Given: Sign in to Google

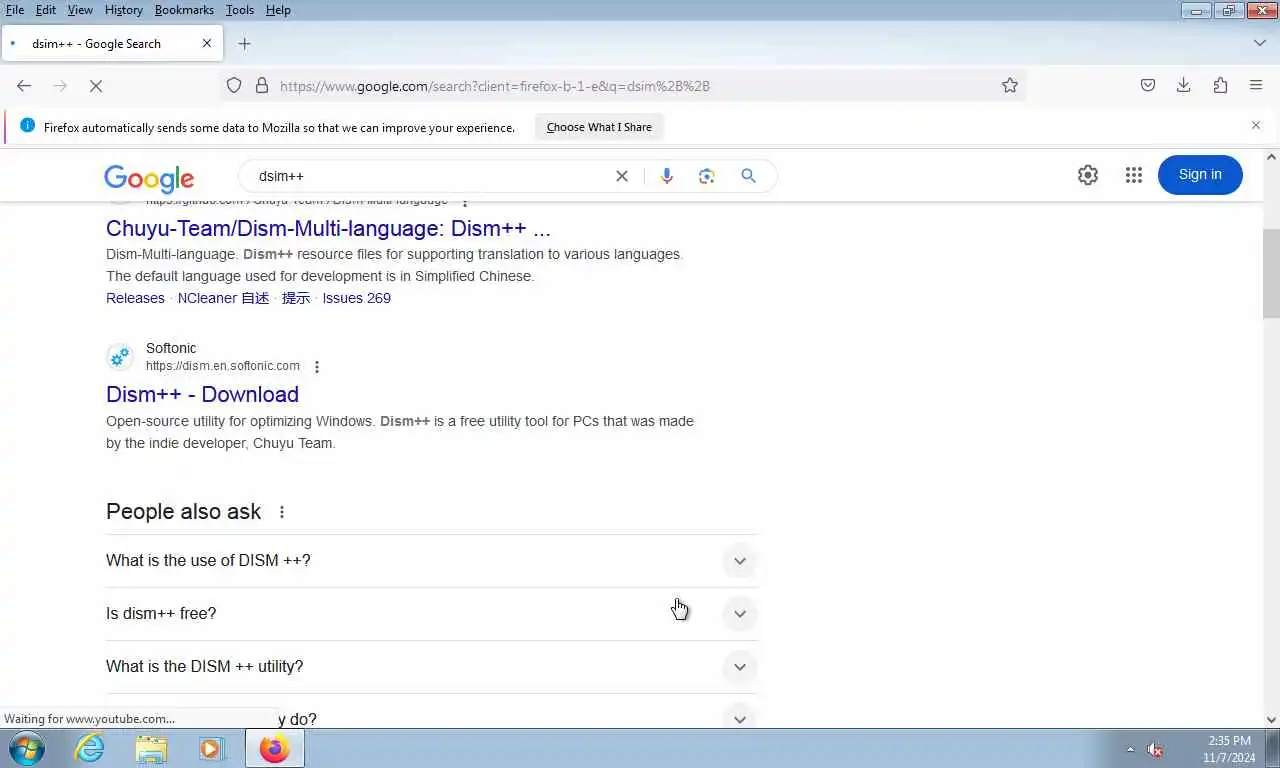Looking at the screenshot, I should [1200, 175].
